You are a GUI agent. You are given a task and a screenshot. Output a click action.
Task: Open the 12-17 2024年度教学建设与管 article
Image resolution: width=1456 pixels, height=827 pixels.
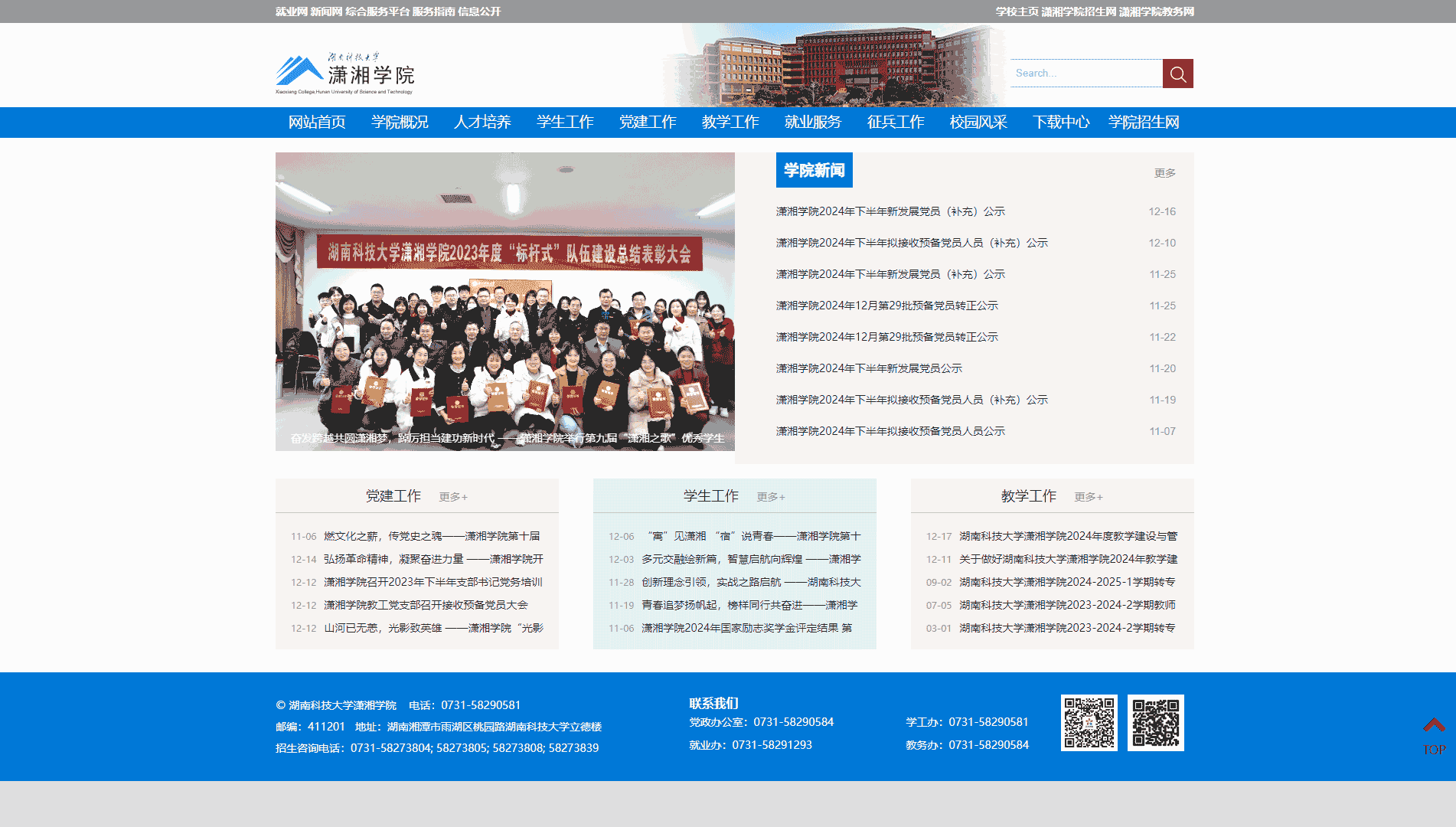click(x=1069, y=536)
